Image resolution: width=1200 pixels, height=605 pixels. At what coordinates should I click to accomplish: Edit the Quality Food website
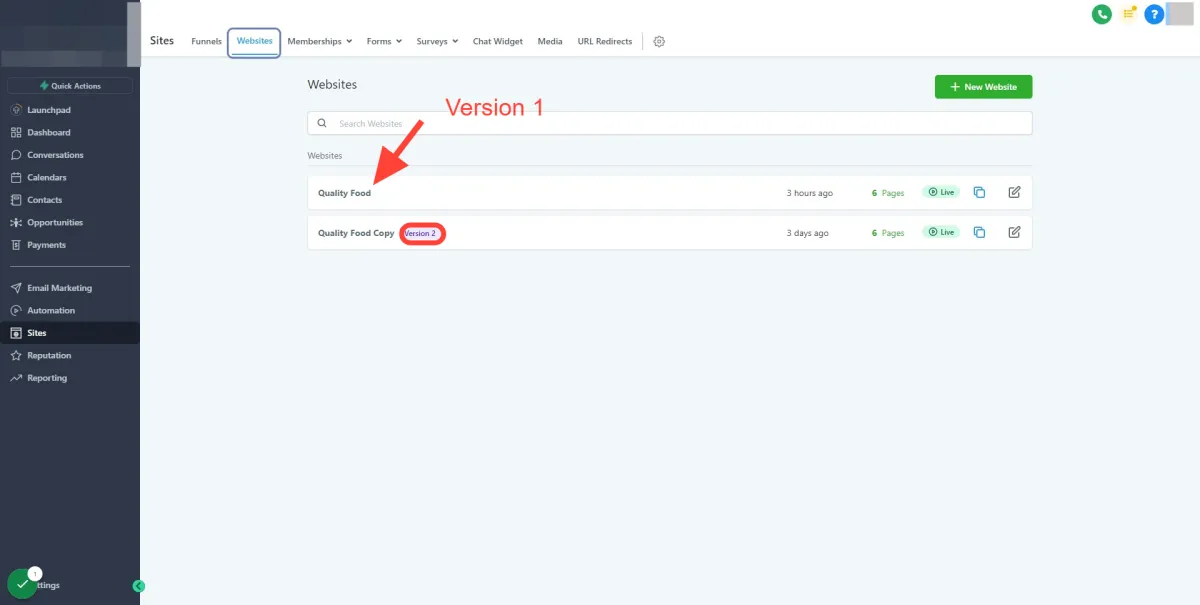tap(1014, 192)
